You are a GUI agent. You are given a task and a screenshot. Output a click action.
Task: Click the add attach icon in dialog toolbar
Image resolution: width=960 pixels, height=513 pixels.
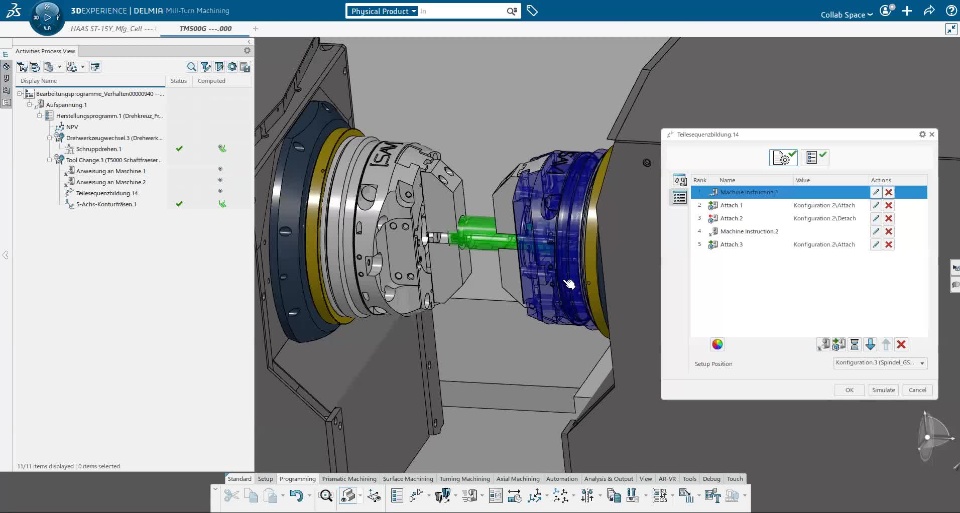(x=839, y=344)
